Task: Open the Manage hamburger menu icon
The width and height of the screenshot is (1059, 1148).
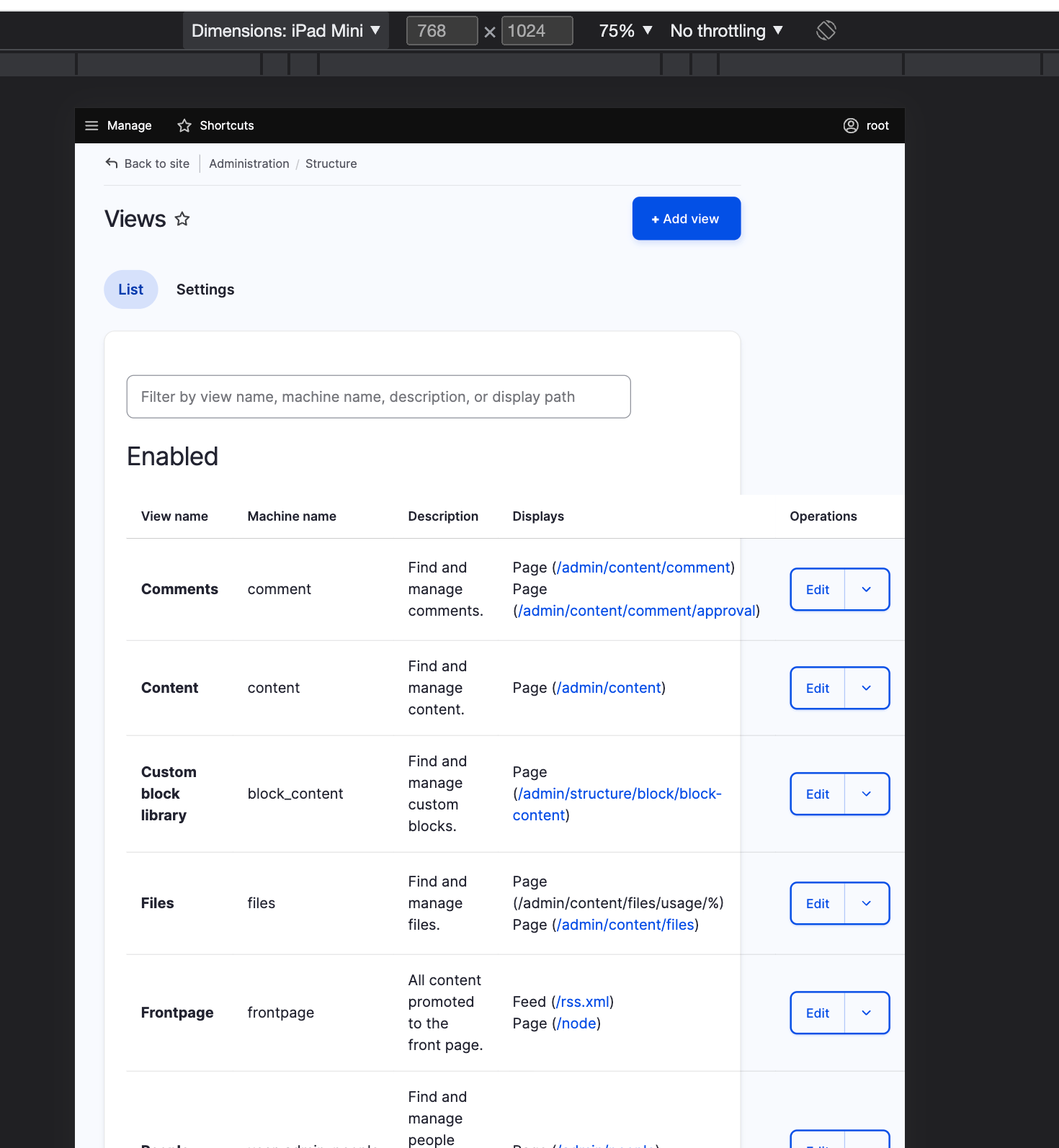Action: (91, 125)
